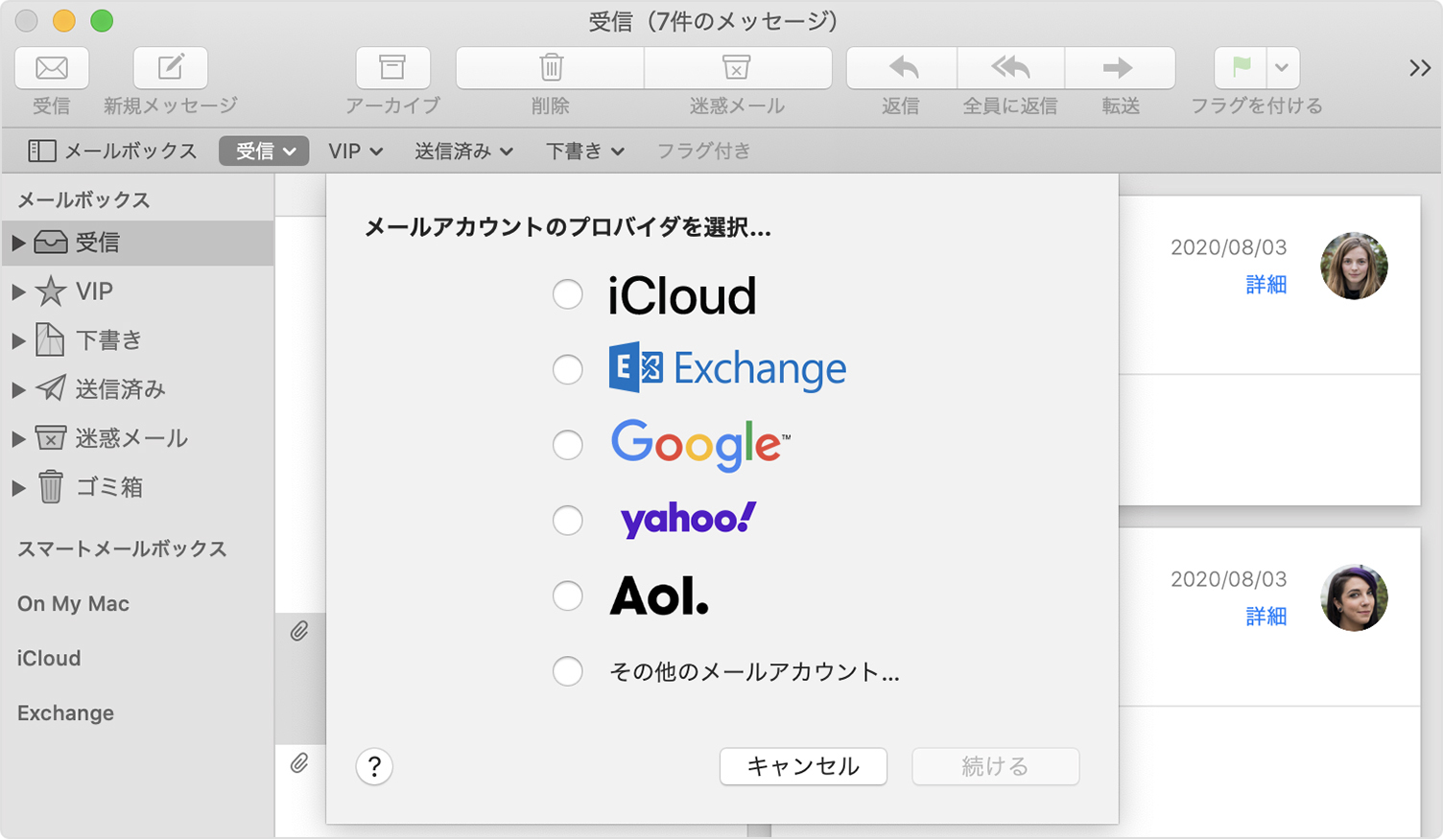Toggle the メールボックス sidebar button
This screenshot has width=1443, height=840.
(x=112, y=151)
